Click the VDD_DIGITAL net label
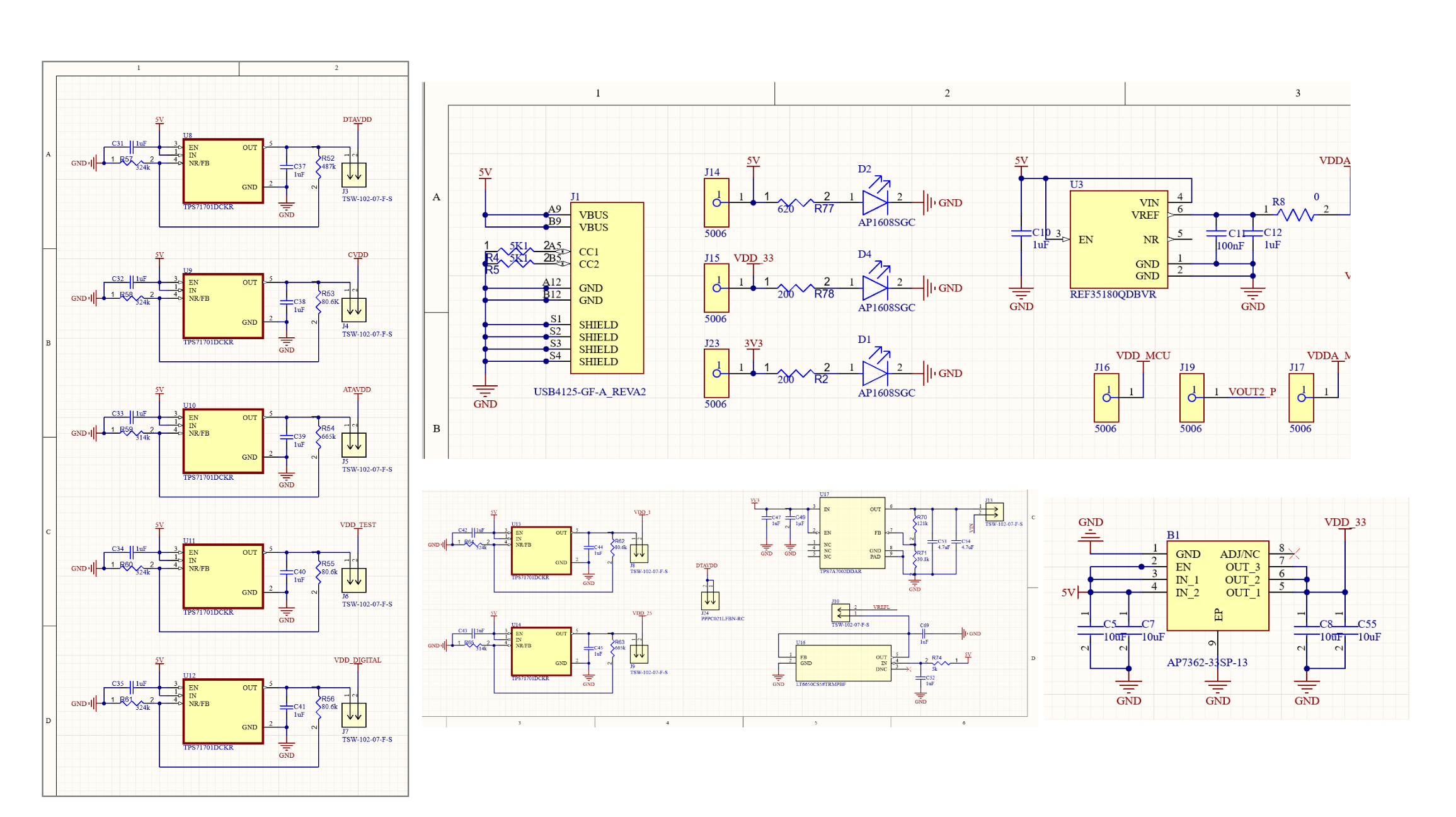 [357, 660]
